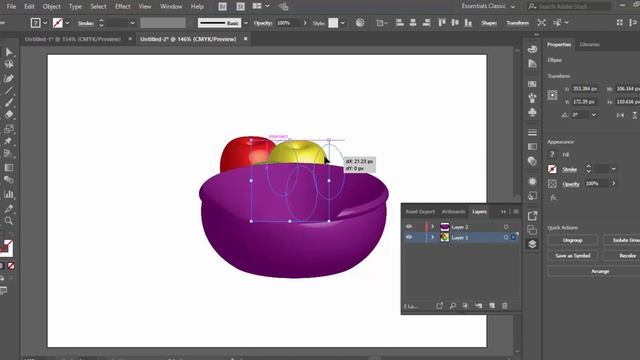
Task: Select the Selection tool in the toolbar
Action: [9, 52]
